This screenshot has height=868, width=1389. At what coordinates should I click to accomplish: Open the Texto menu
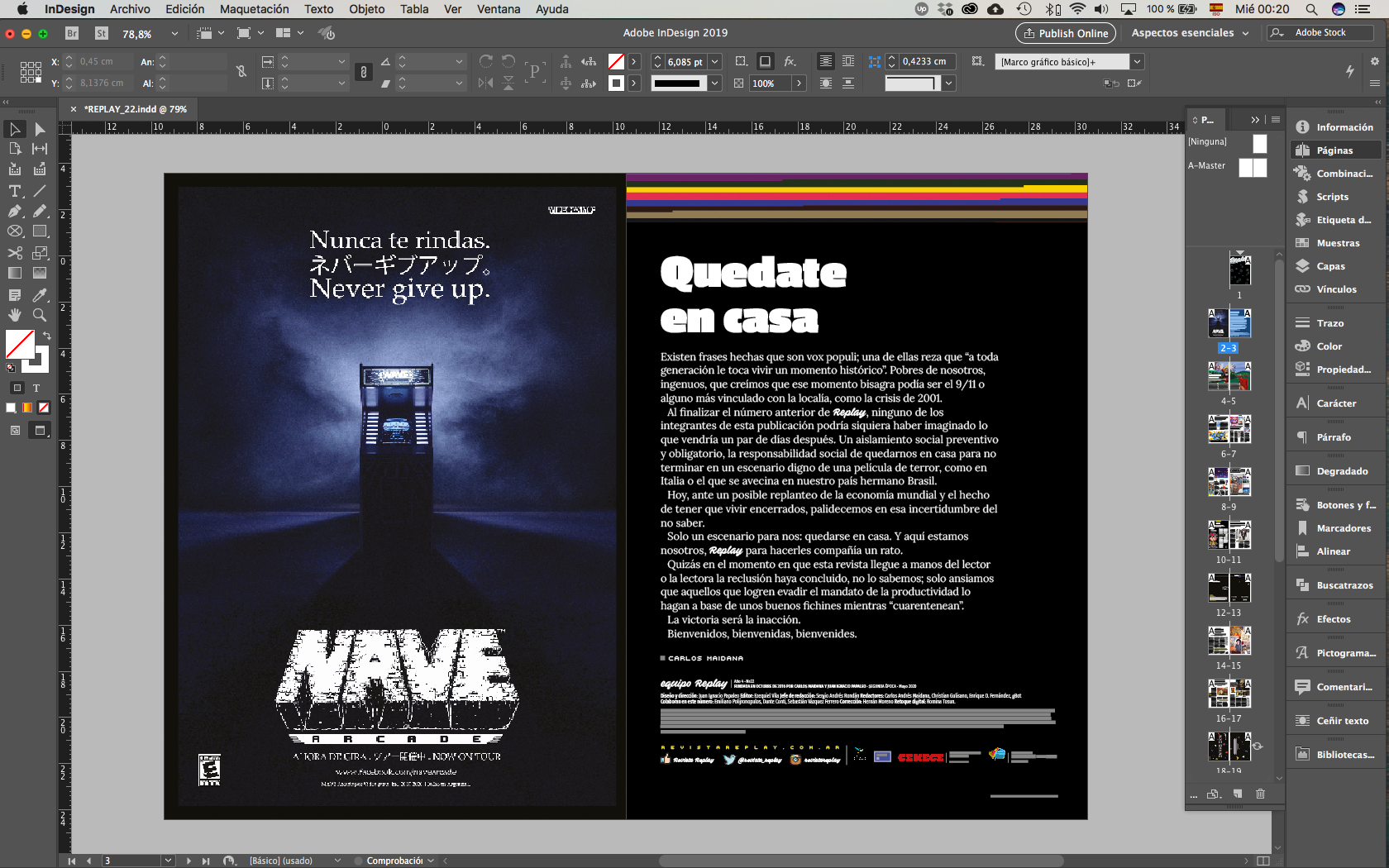318,9
